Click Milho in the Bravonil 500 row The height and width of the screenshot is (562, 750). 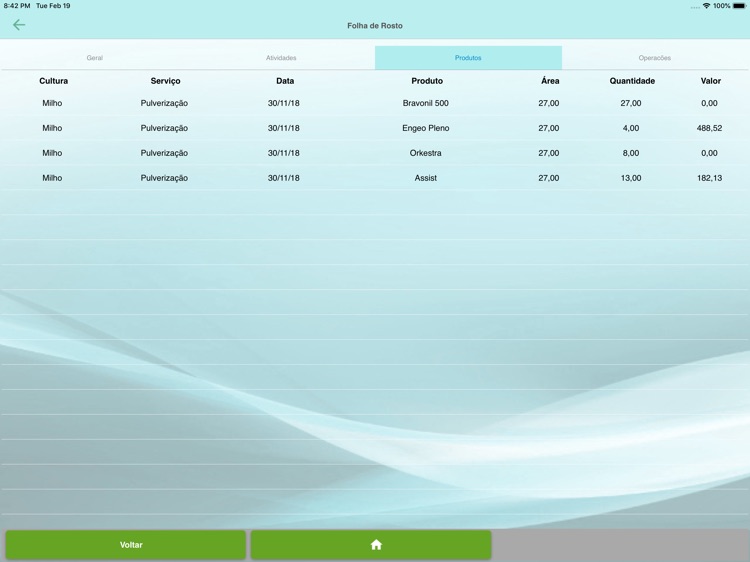52,103
